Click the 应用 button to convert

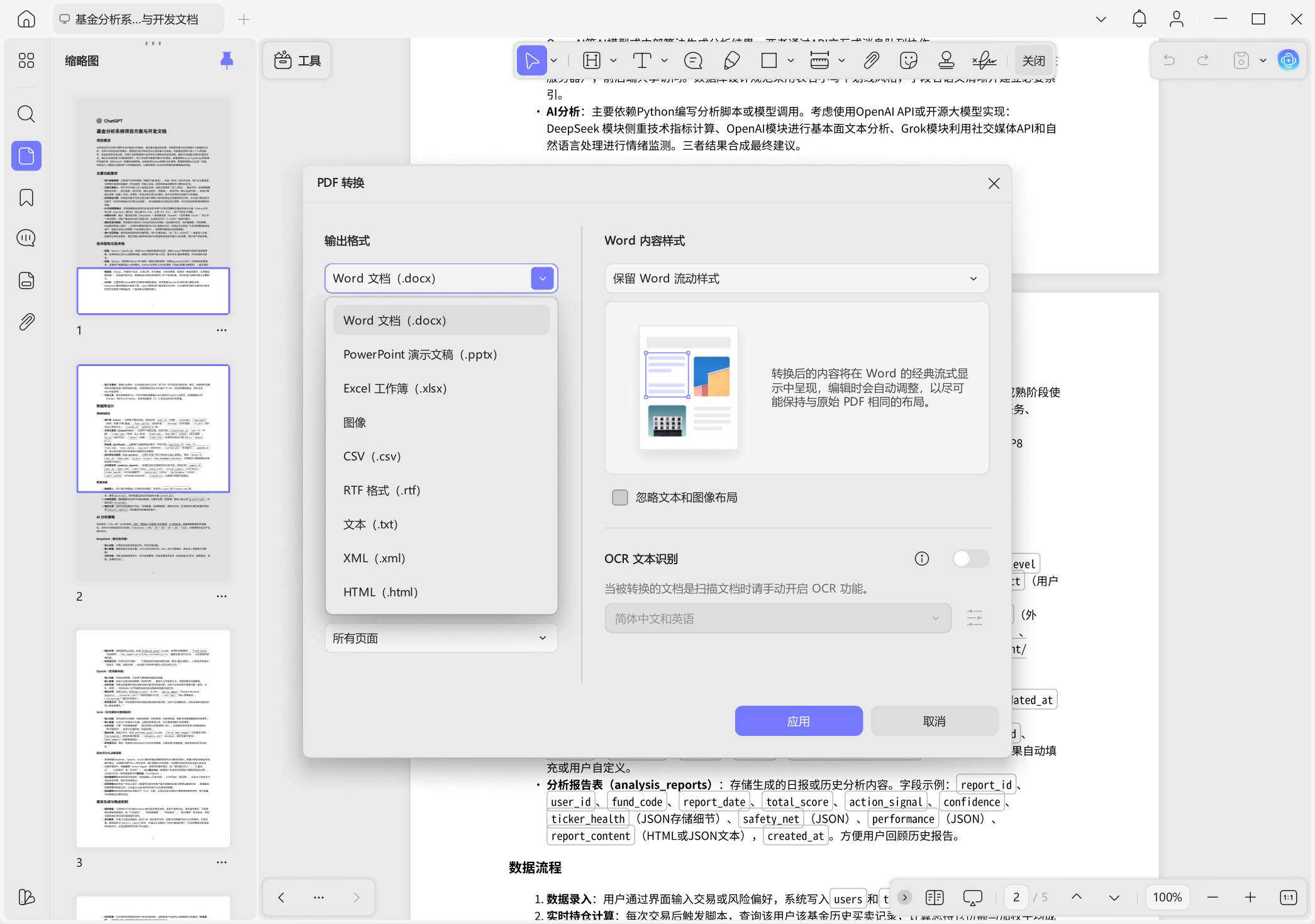(798, 720)
